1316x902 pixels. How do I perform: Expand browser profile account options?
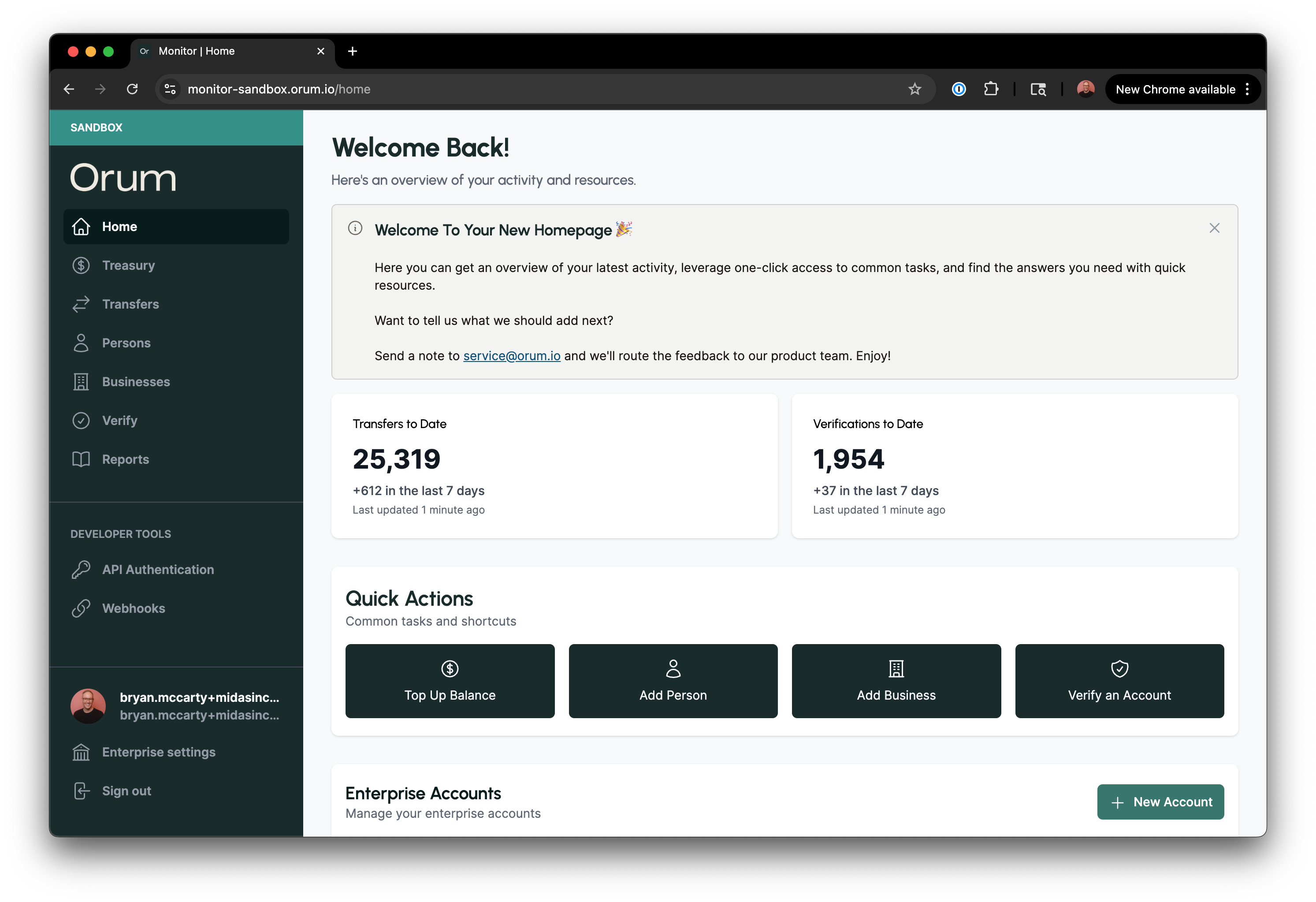tap(1085, 89)
